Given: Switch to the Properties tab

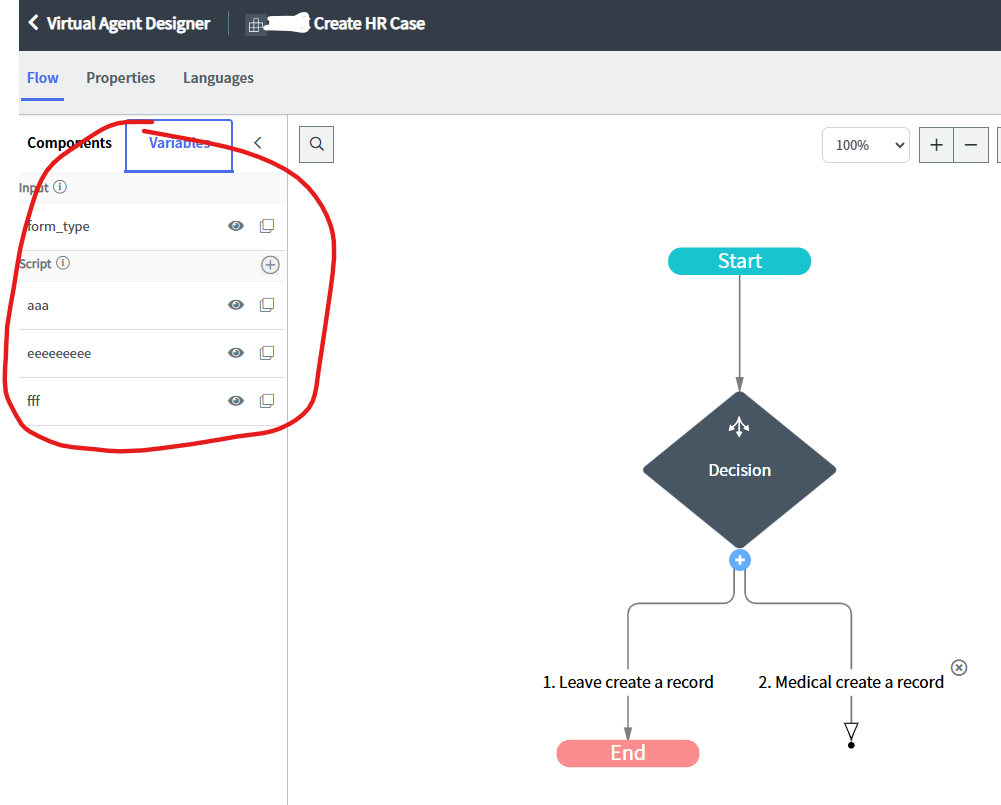Looking at the screenshot, I should point(120,77).
